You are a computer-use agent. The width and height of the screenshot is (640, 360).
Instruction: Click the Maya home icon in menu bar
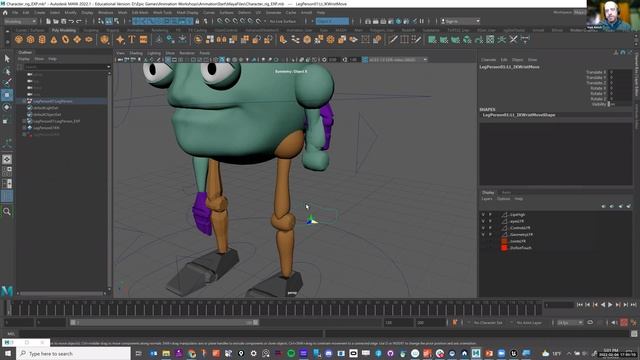5,13
